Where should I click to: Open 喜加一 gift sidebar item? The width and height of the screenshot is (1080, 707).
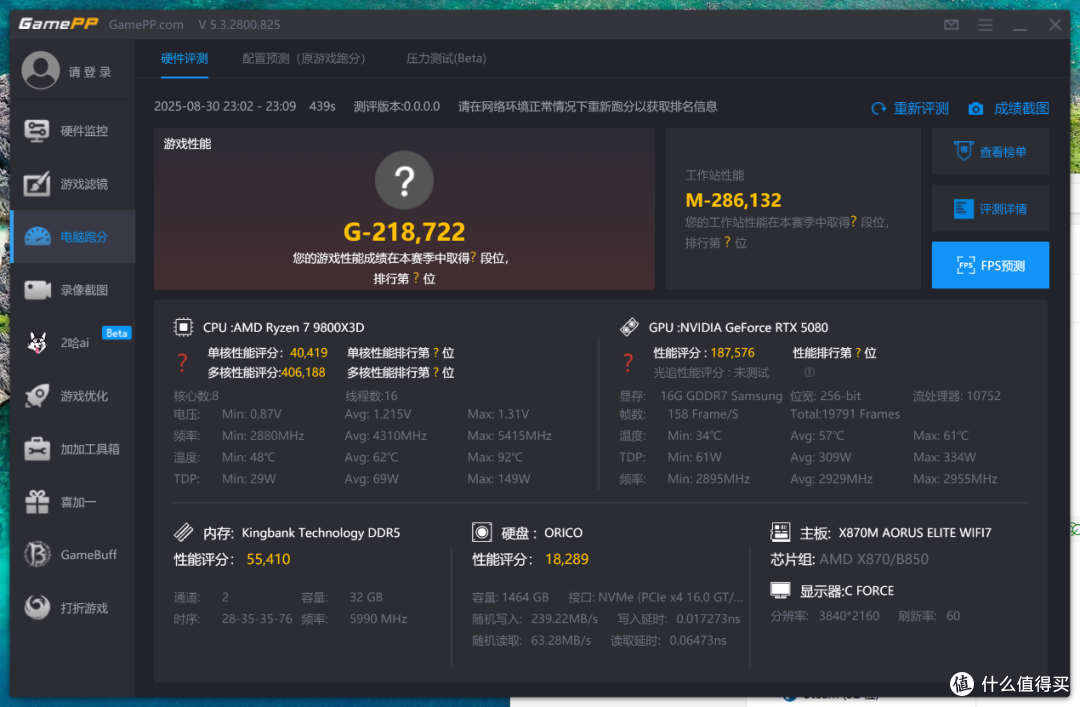pyautogui.click(x=72, y=502)
